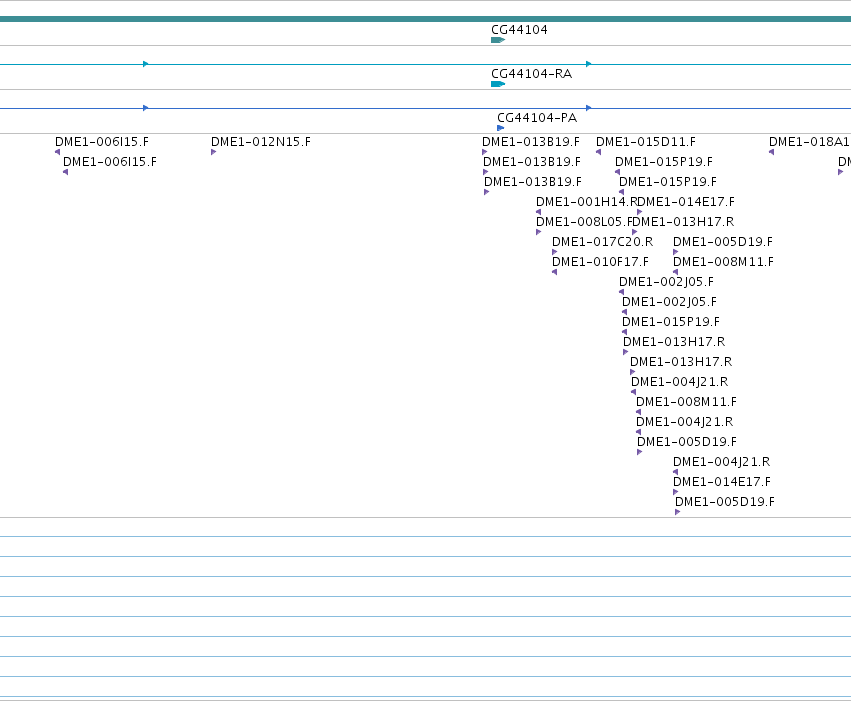Click the purple triangle under DME1-008L05.F
The width and height of the screenshot is (851, 701).
(x=538, y=232)
